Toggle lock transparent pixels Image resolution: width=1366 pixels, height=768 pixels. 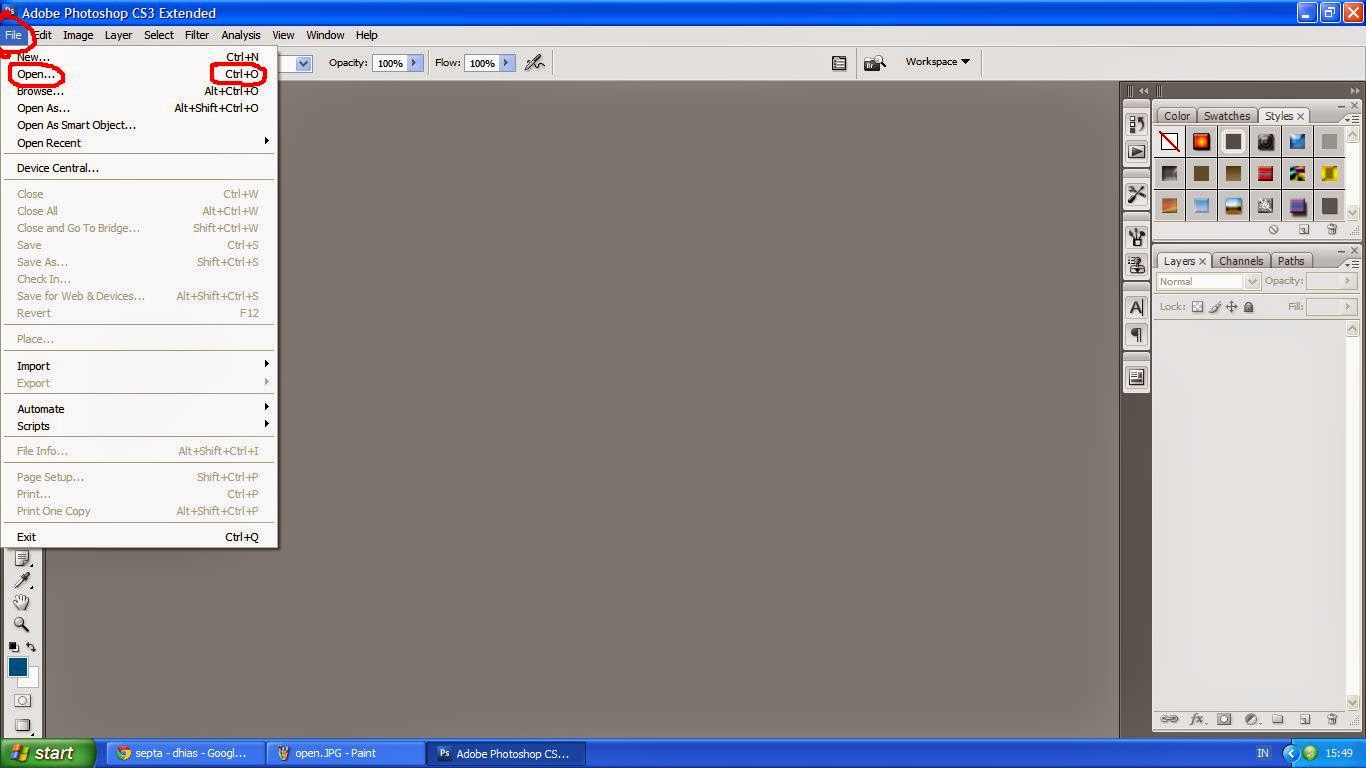[1197, 307]
